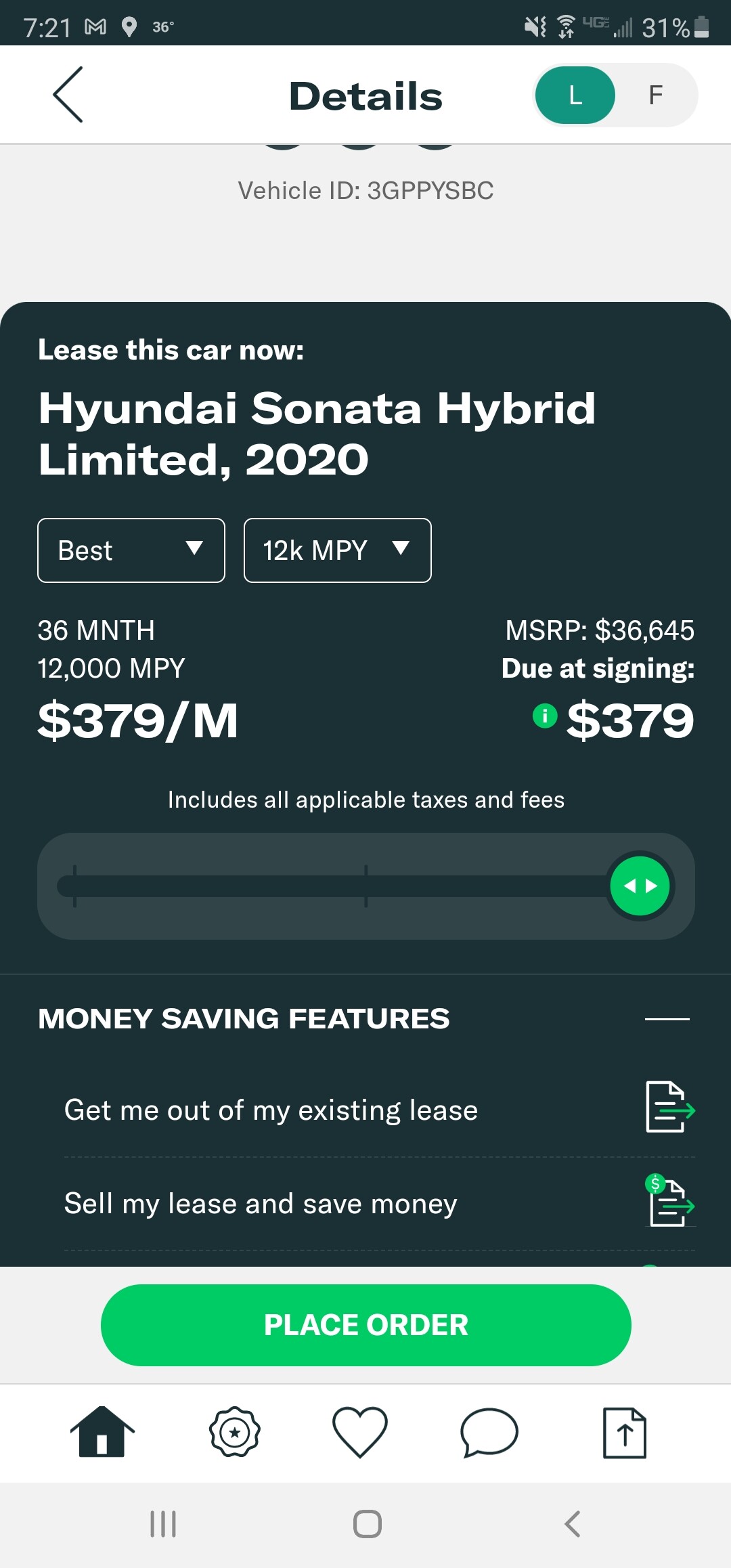Image resolution: width=731 pixels, height=1568 pixels.
Task: Open chat with the speech bubble icon
Action: [x=489, y=1432]
